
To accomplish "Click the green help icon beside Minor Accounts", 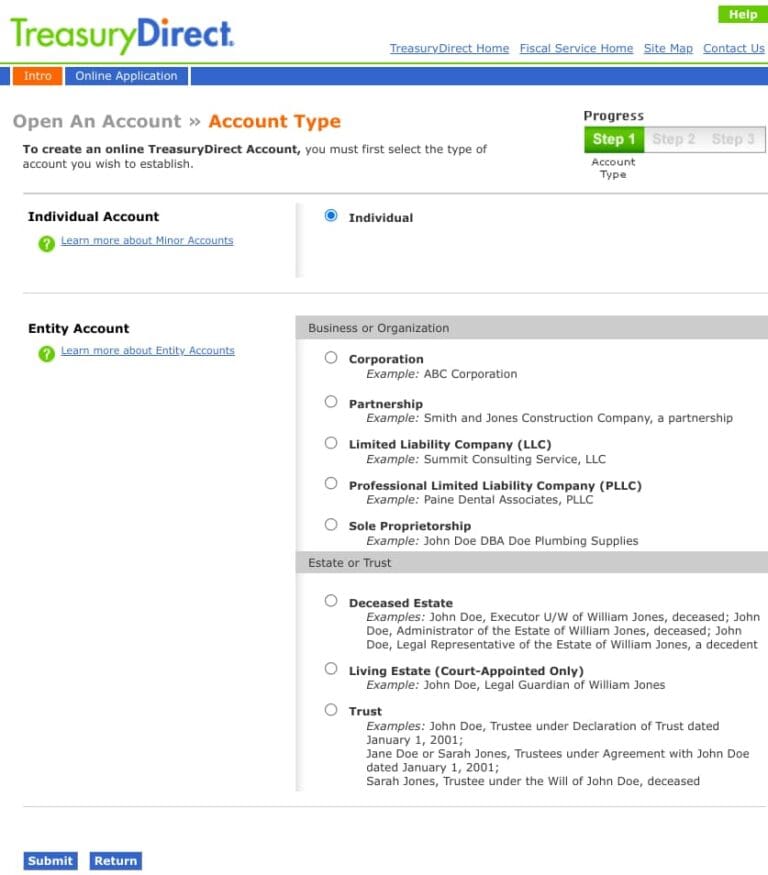I will (46, 243).
